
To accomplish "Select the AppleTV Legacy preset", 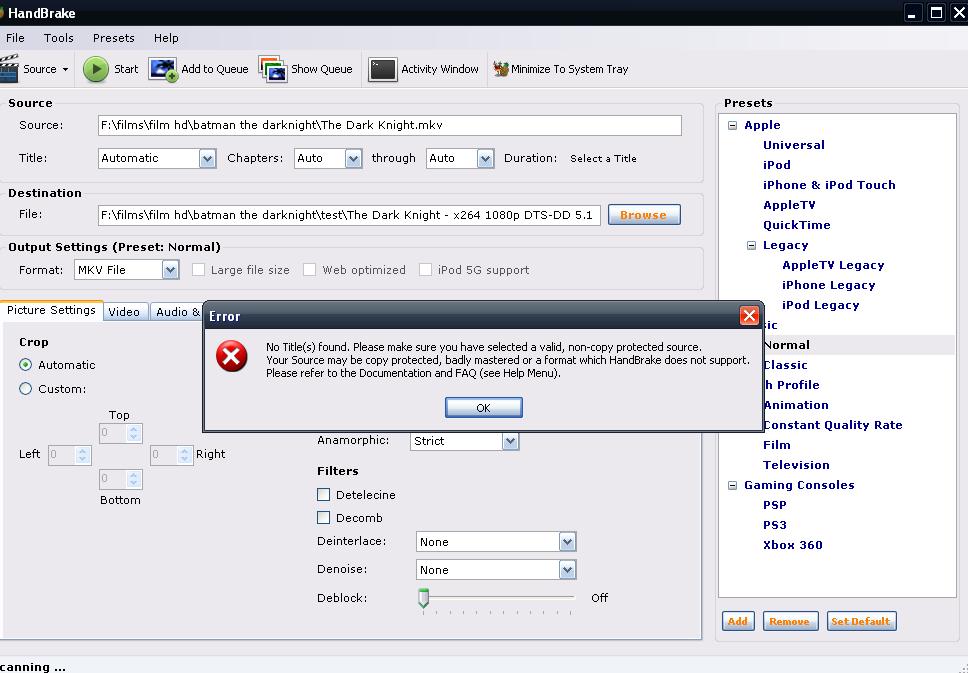I will [833, 265].
